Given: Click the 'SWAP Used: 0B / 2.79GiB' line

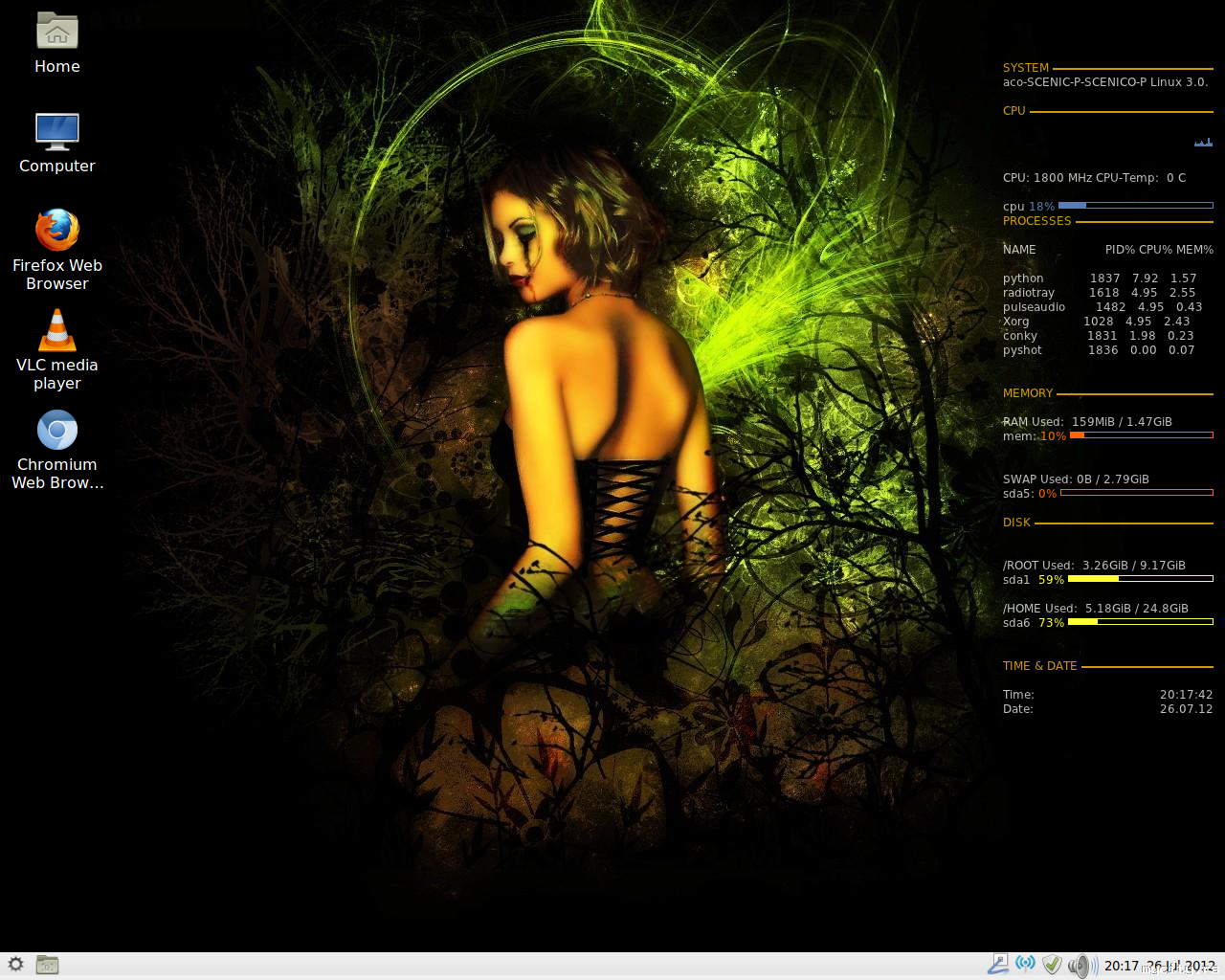Looking at the screenshot, I should 1076,479.
